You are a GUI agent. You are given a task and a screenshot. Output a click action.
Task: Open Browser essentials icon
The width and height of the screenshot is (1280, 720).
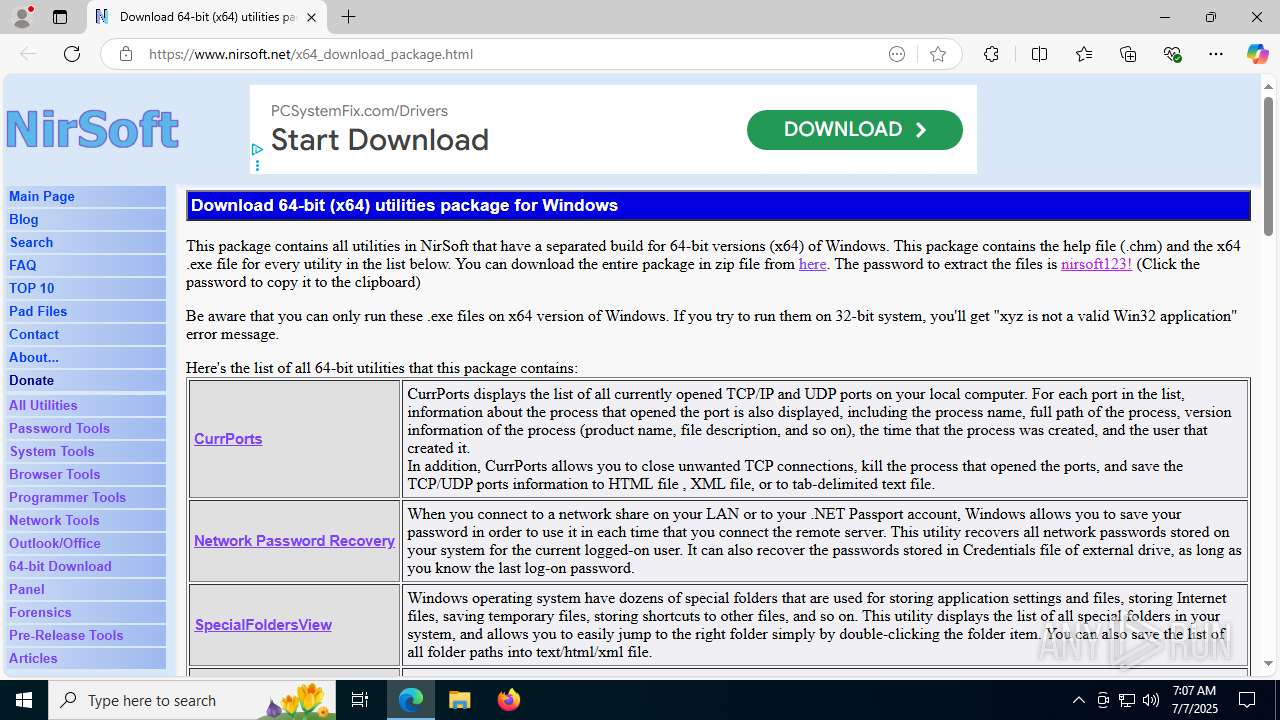(1172, 54)
